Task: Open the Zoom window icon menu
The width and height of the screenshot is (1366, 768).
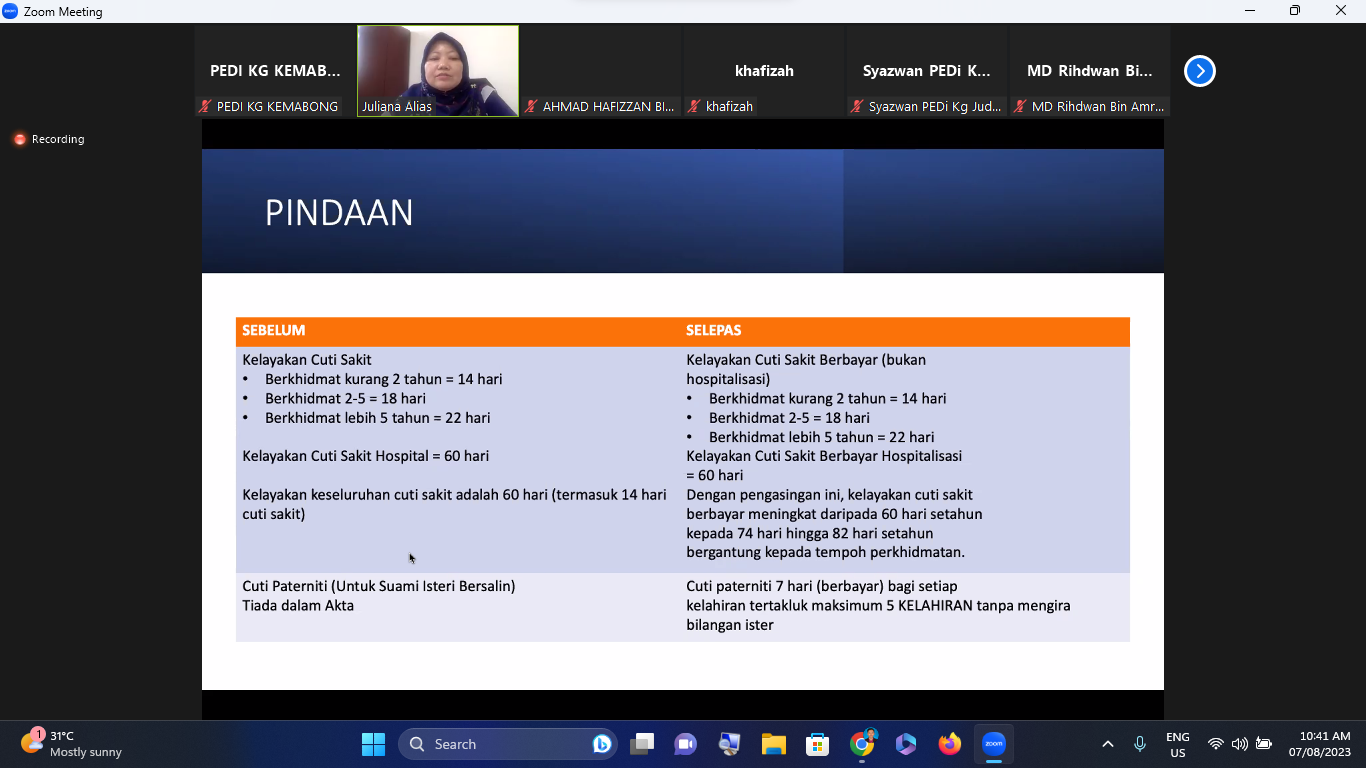Action: tap(11, 11)
